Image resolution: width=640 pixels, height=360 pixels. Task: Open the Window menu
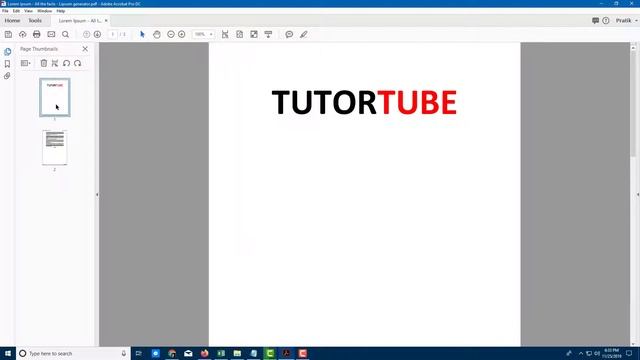[44, 11]
